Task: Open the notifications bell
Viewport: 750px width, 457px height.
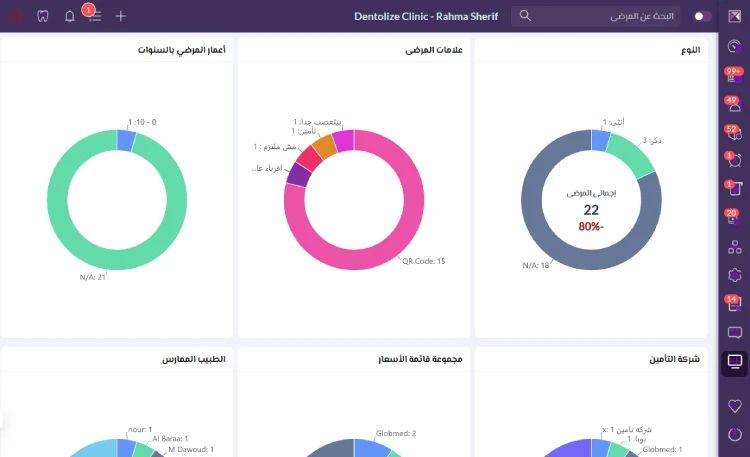Action: (x=69, y=16)
